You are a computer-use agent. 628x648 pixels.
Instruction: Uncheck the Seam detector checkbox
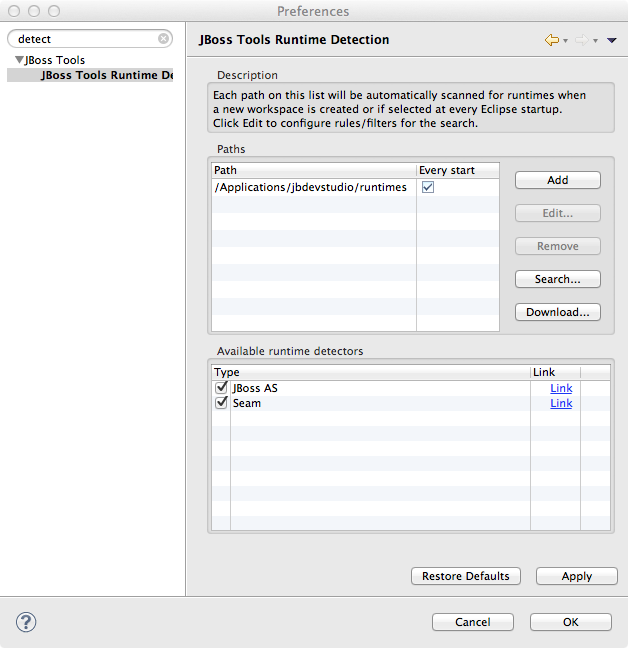click(221, 403)
